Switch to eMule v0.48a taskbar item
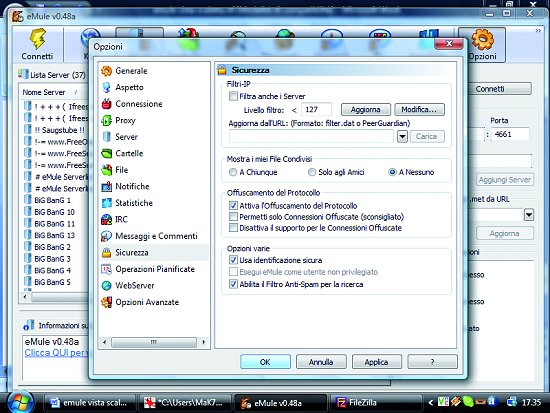550x413 pixels. [280, 402]
